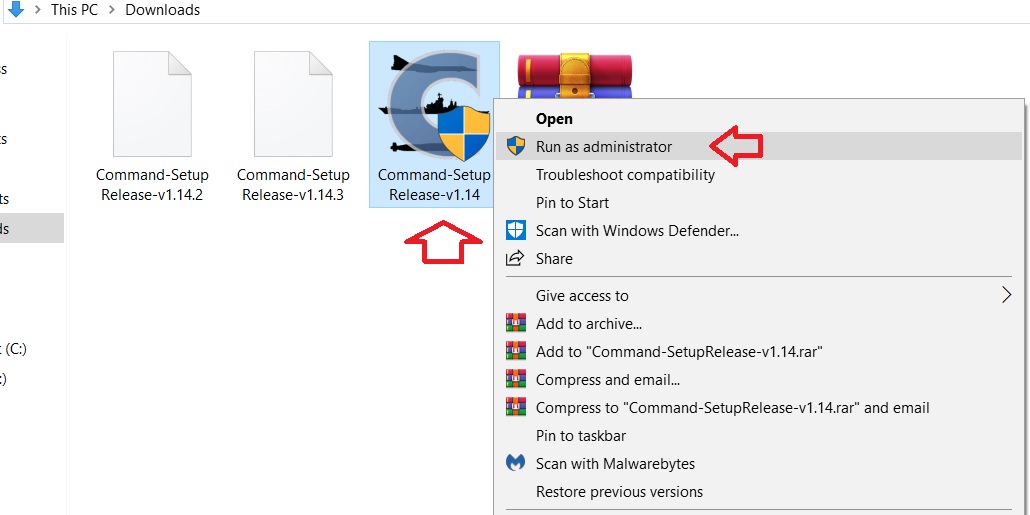Select Compress and email option

(x=607, y=380)
